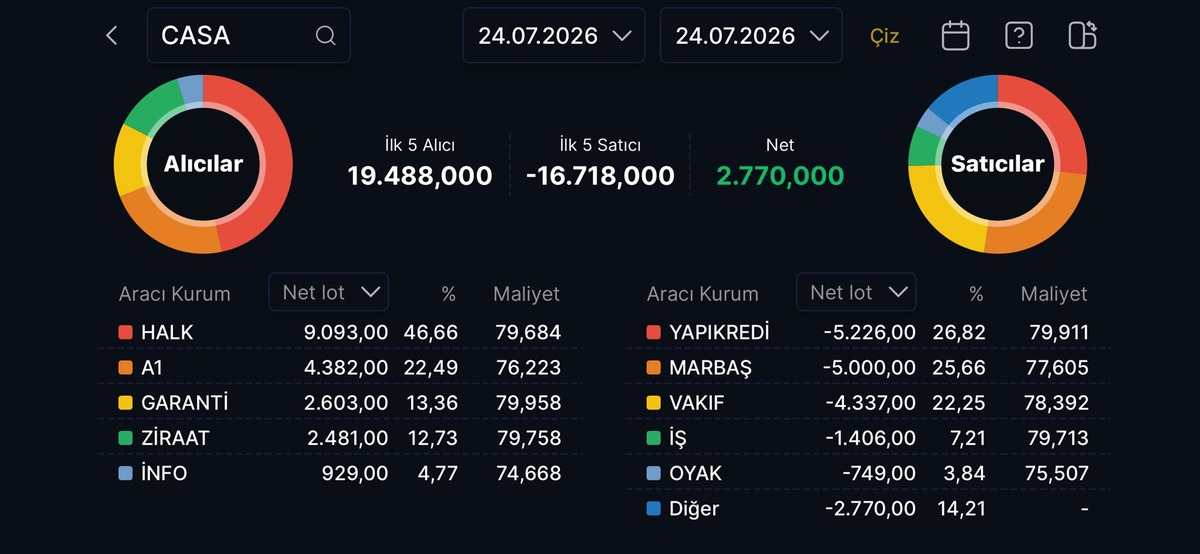The image size is (1200, 554).
Task: Select the MARBAŞ seller row
Action: point(867,368)
